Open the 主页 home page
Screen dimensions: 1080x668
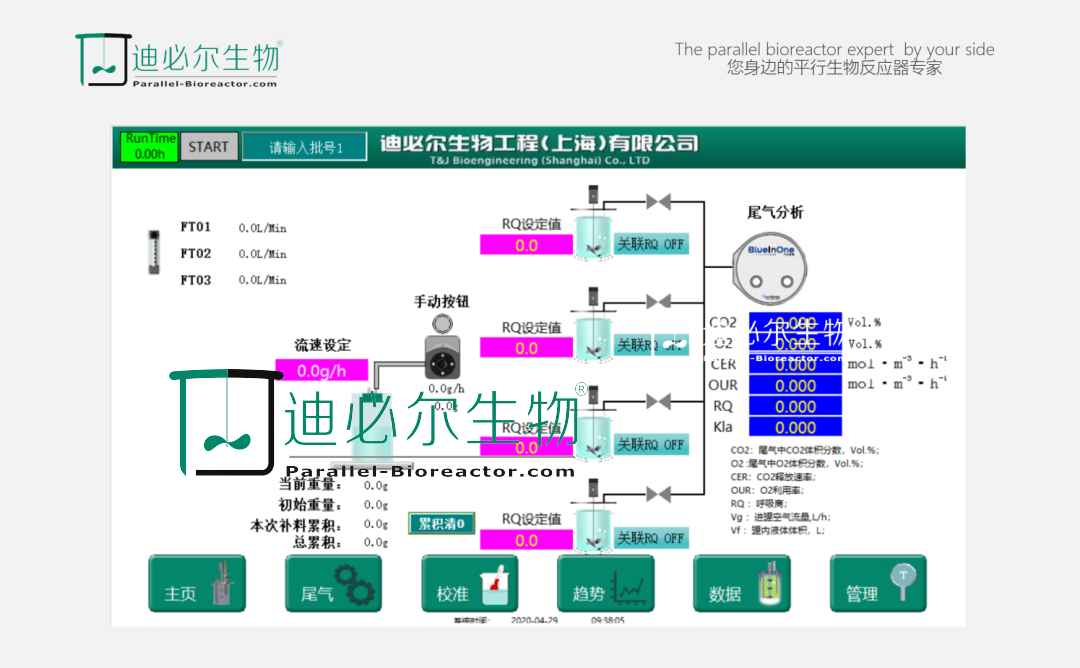(x=197, y=583)
